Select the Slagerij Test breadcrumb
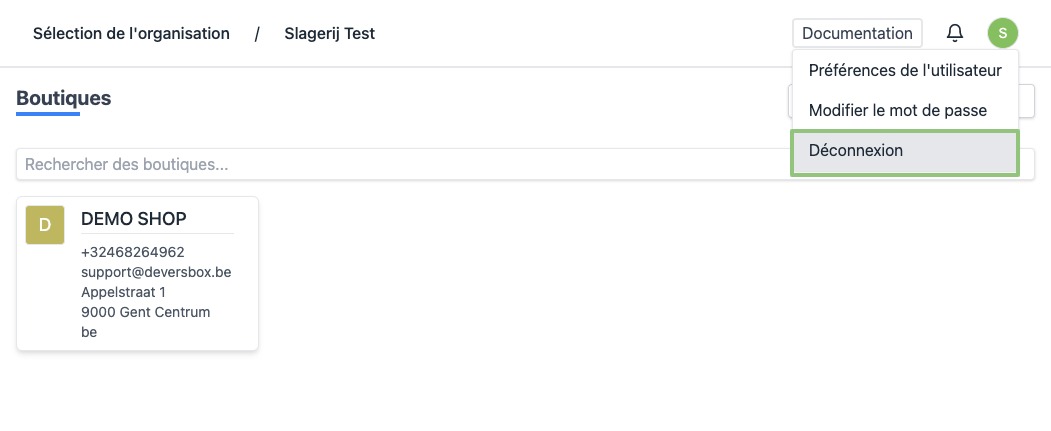This screenshot has width=1051, height=431. [x=330, y=33]
